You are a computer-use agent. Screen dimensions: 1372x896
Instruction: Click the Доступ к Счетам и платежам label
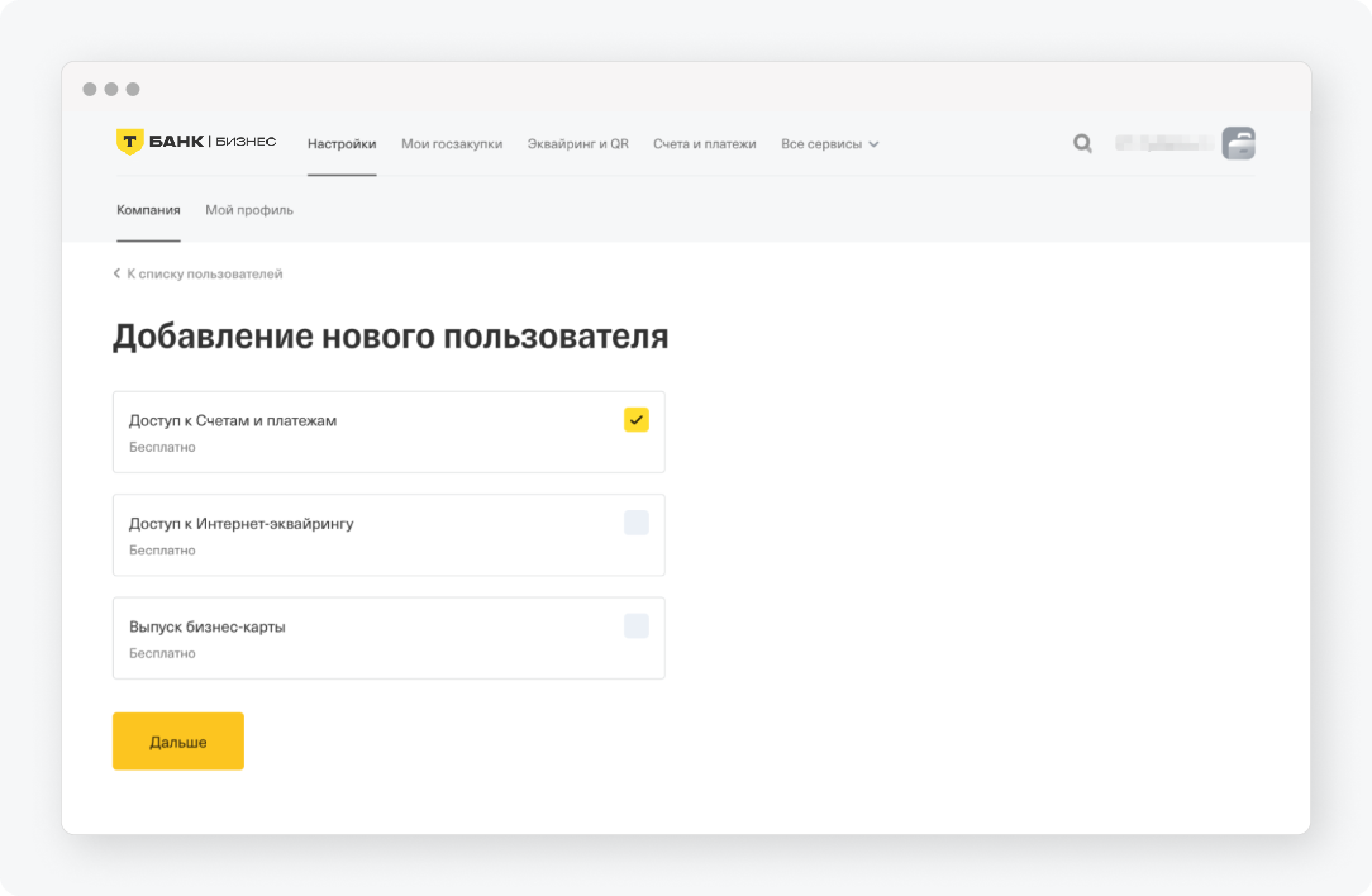click(x=233, y=421)
